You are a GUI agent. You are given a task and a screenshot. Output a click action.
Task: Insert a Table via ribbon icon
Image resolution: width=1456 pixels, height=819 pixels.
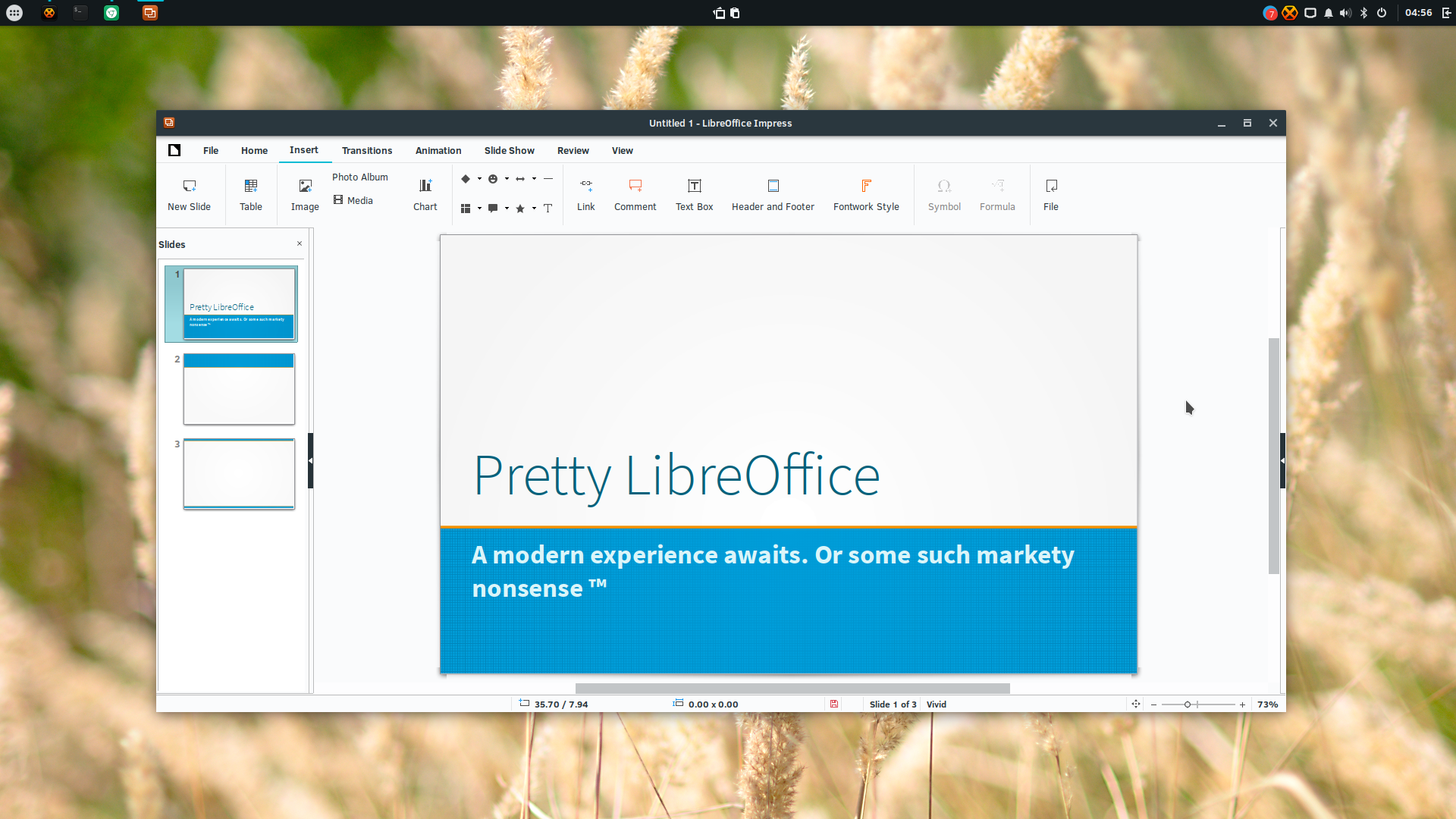[x=251, y=186]
